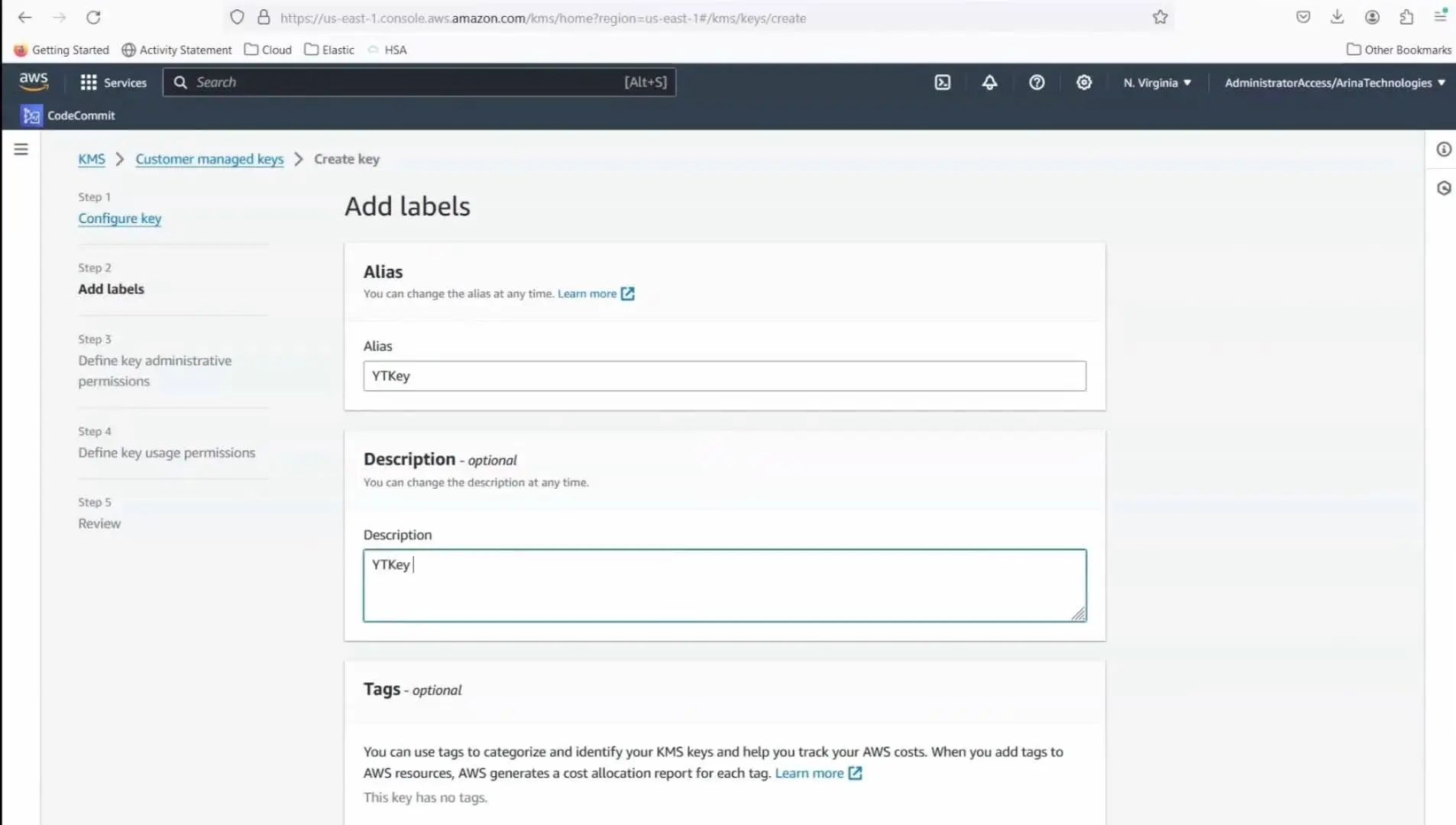Viewport: 1456px width, 825px height.
Task: Click the notifications bell icon
Action: [989, 82]
